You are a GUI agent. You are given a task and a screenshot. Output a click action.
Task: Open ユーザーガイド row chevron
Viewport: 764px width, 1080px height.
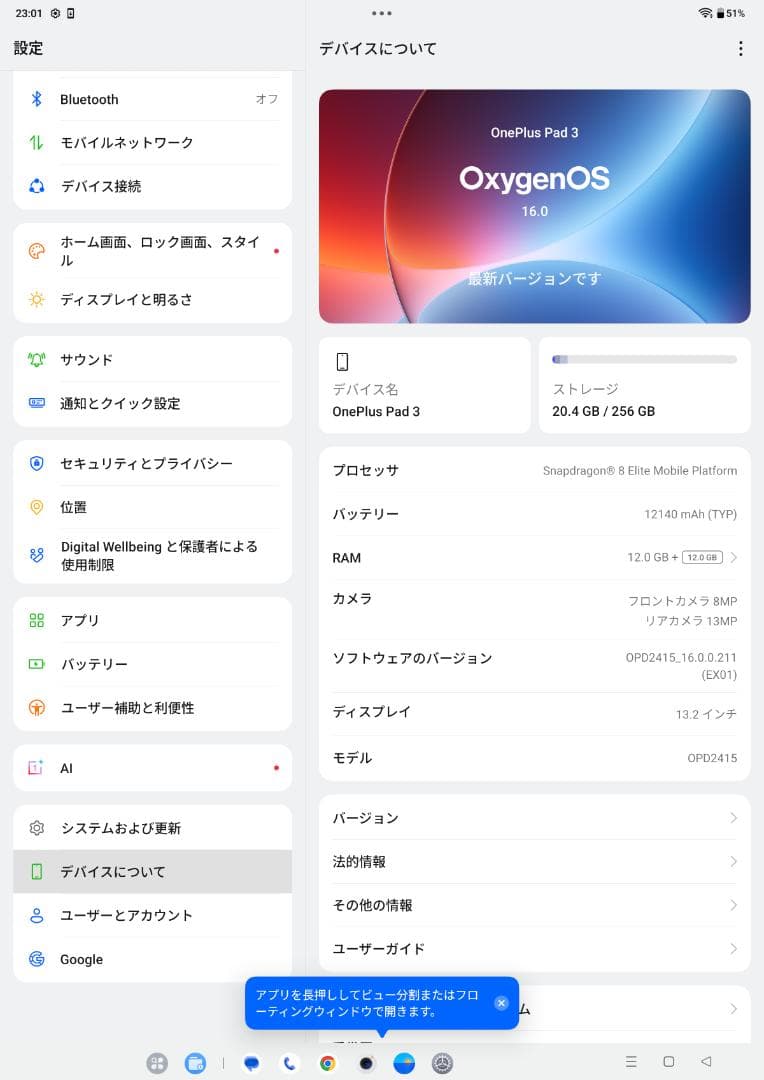tap(734, 948)
